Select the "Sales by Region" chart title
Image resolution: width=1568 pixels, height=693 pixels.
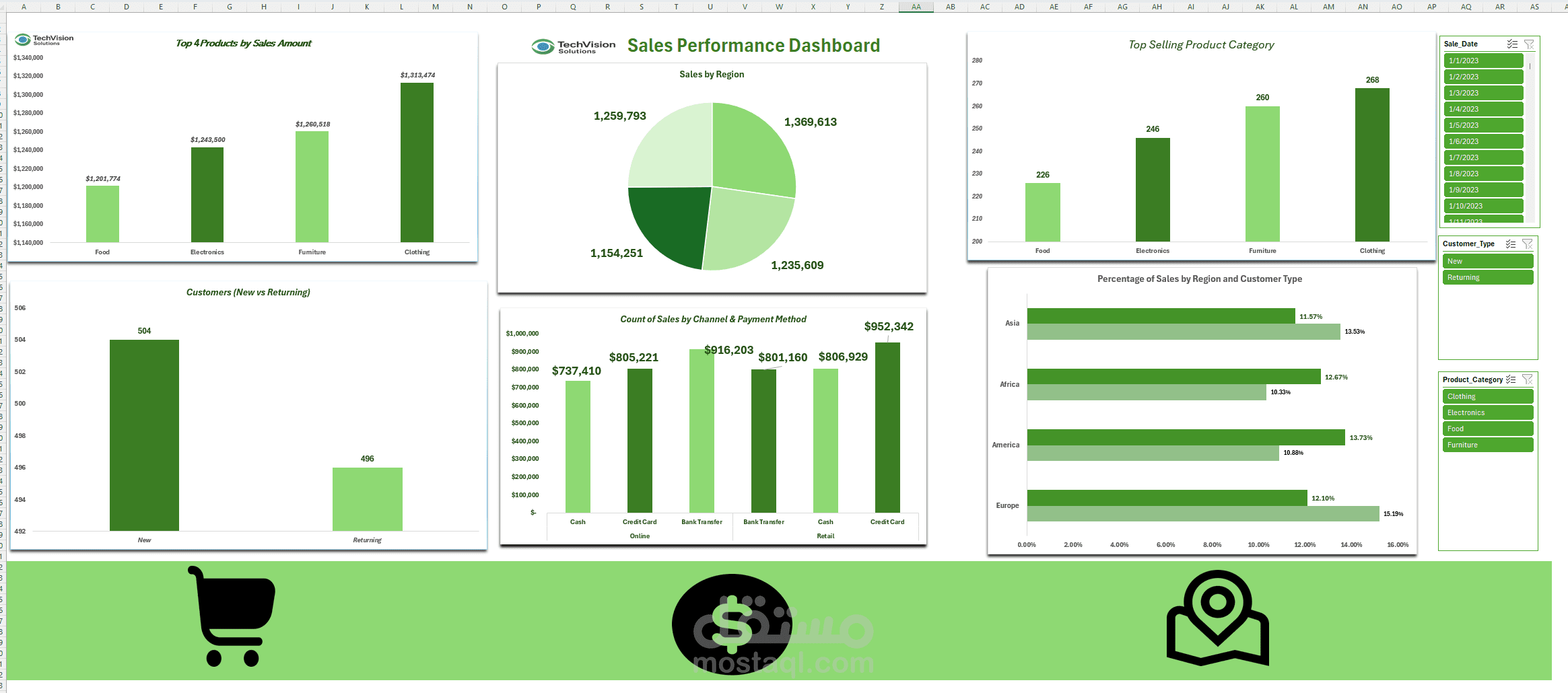click(712, 74)
